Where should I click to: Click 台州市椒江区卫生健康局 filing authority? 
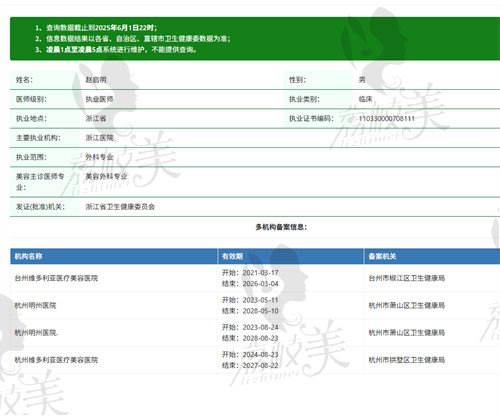(407, 278)
